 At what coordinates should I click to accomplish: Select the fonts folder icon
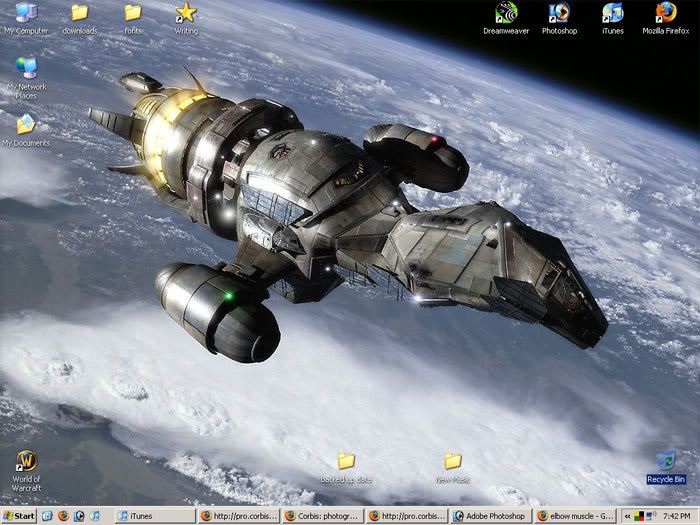point(133,14)
